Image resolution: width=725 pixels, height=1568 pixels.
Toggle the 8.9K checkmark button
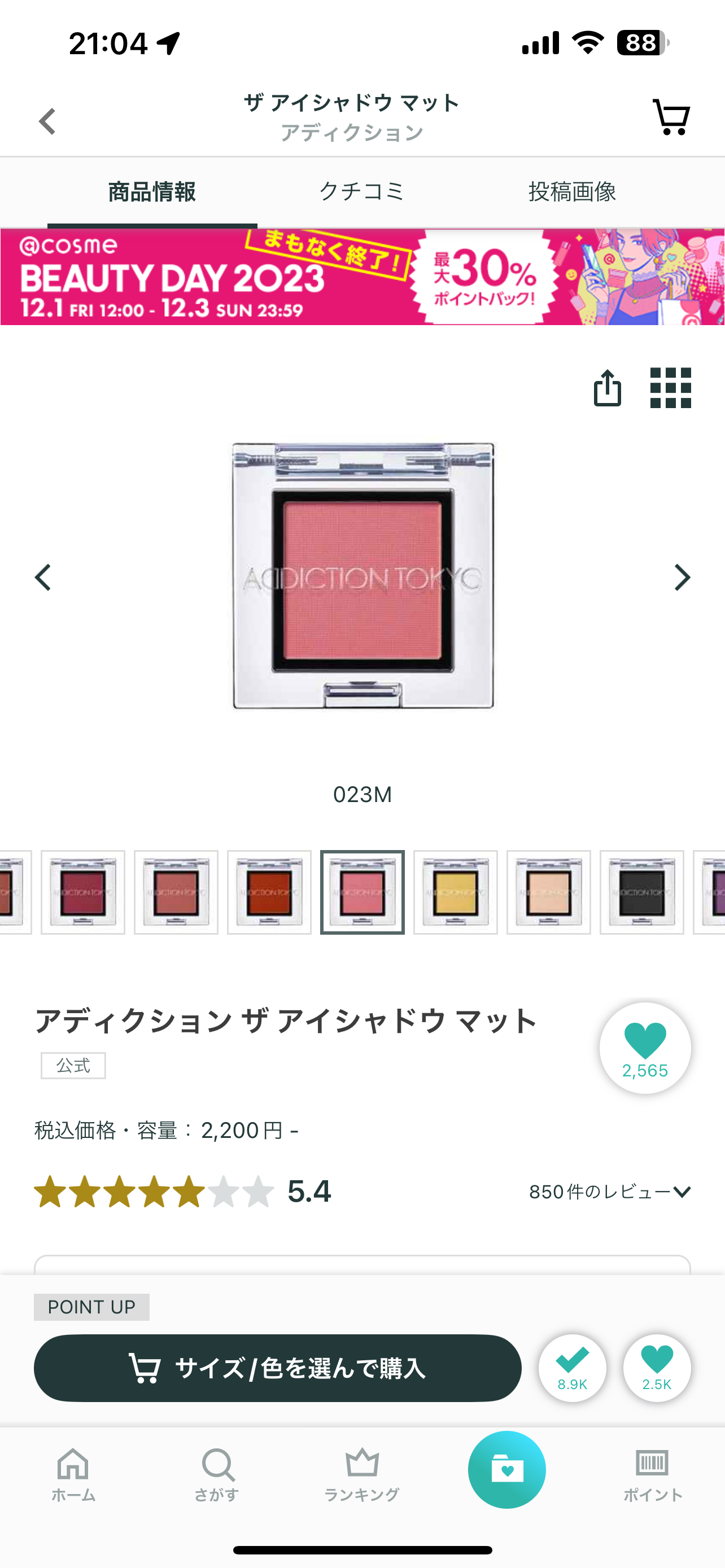pyautogui.click(x=572, y=1368)
